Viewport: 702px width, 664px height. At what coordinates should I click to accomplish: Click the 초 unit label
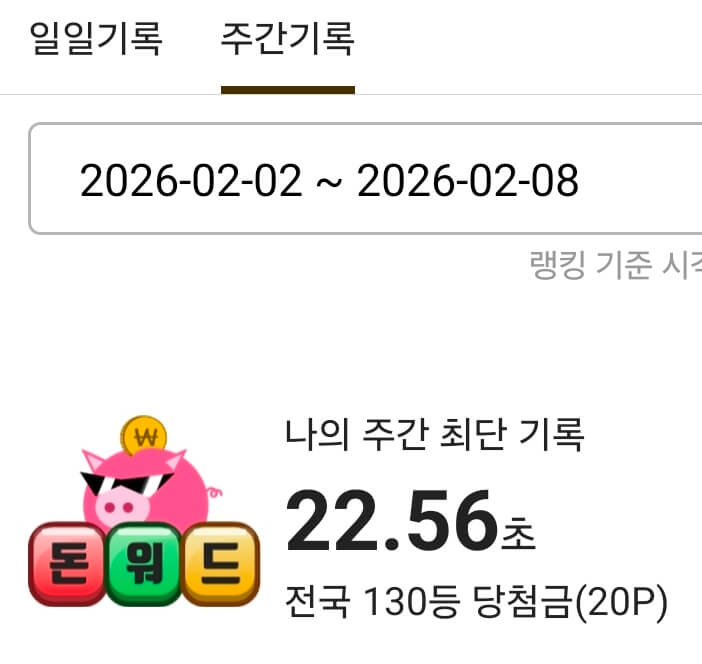(x=518, y=532)
